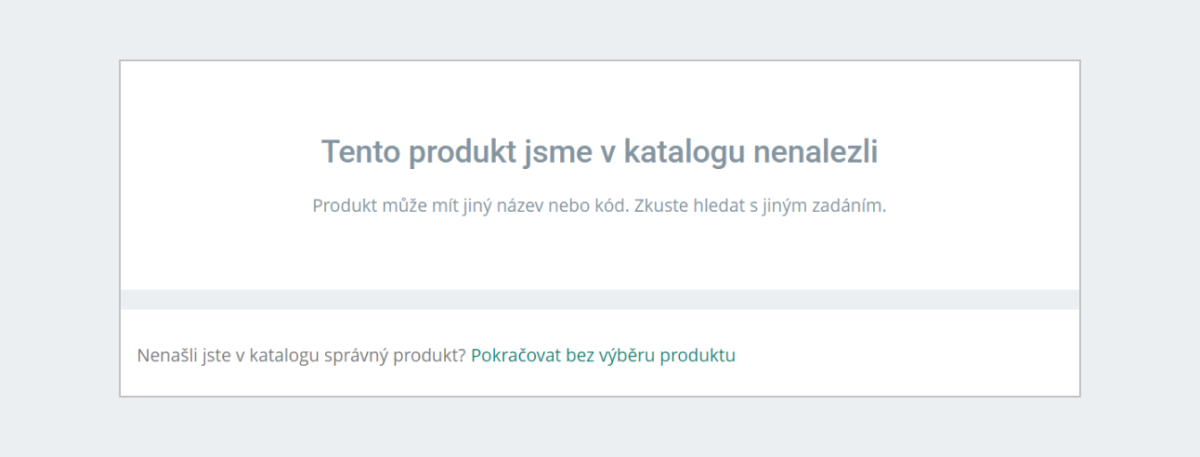This screenshot has width=1200, height=457.
Task: Click the word "Nenašli" in the bottom panel
Action: coord(164,355)
